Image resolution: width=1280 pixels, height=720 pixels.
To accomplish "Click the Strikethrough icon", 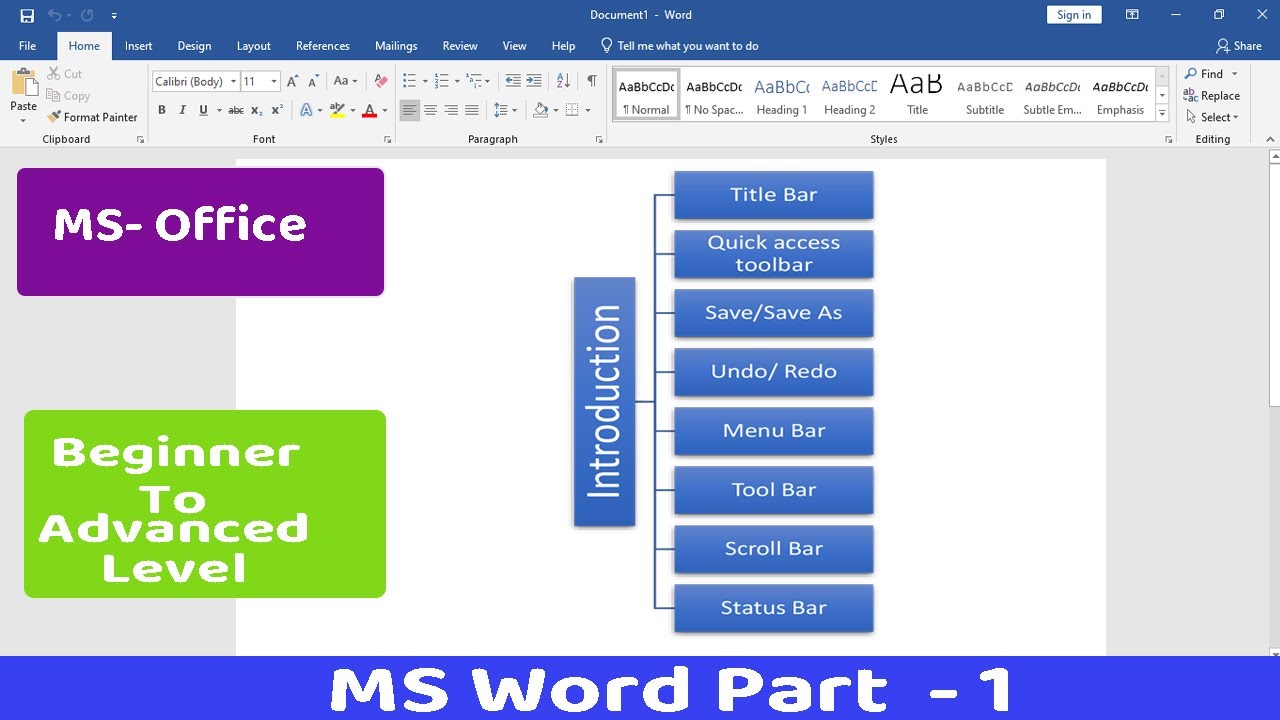I will [236, 110].
